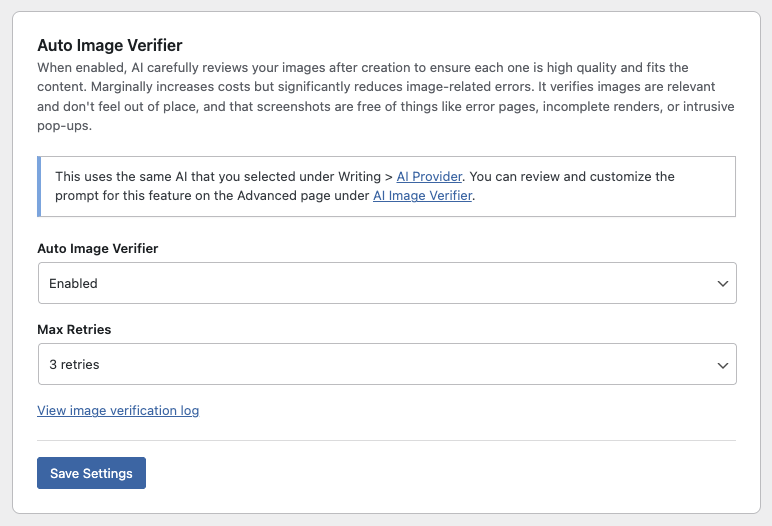The width and height of the screenshot is (772, 526).
Task: Click the 'Writing >' text in the notice
Action: tap(364, 177)
